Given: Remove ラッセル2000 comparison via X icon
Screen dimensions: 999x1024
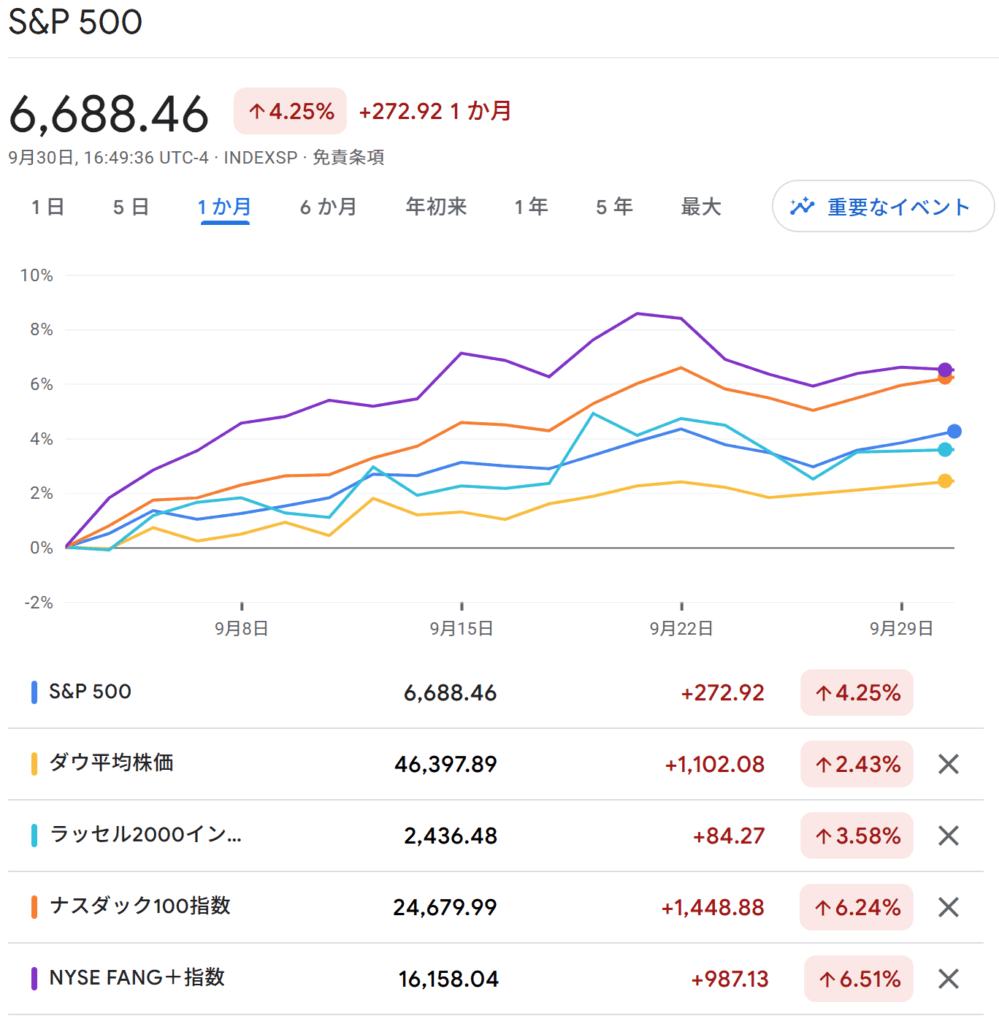Looking at the screenshot, I should pos(948,836).
